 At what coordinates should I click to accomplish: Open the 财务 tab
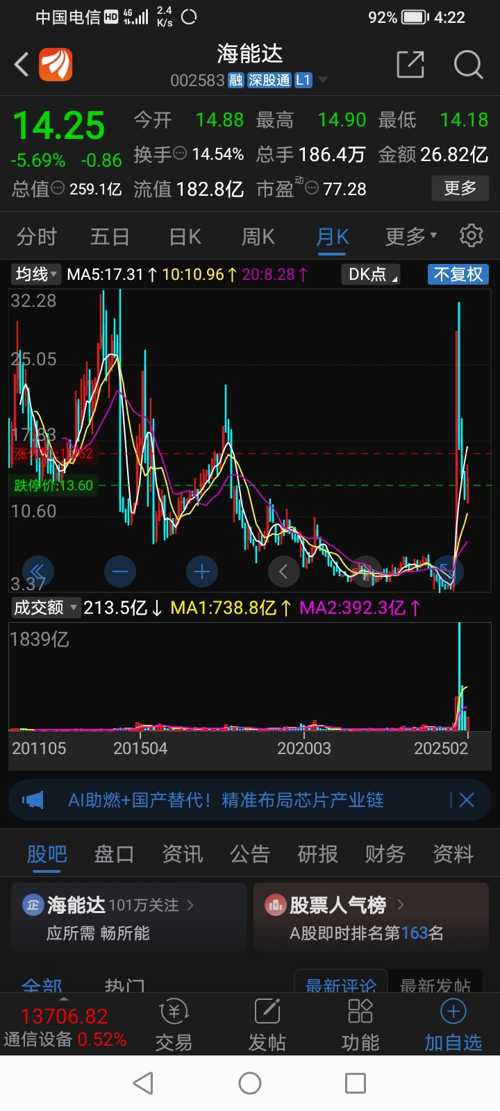(385, 854)
